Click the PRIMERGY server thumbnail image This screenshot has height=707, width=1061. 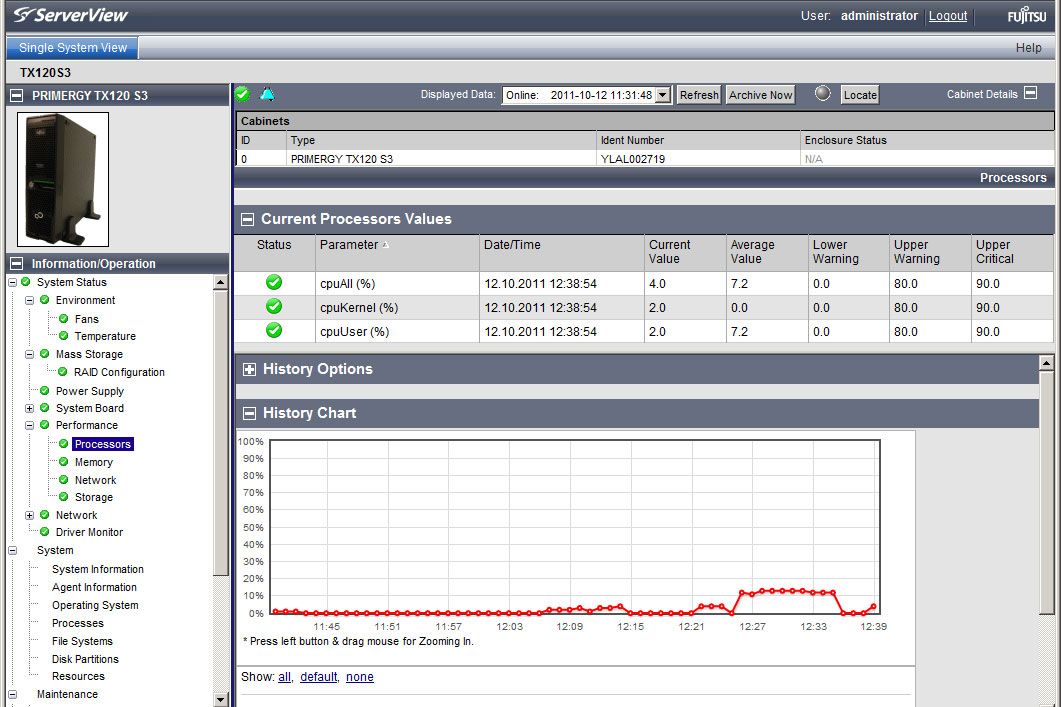point(63,179)
